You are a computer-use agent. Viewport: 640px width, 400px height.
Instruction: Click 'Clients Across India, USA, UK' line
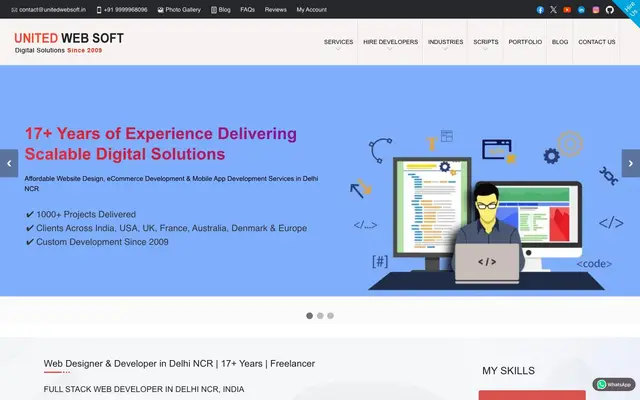(x=171, y=228)
